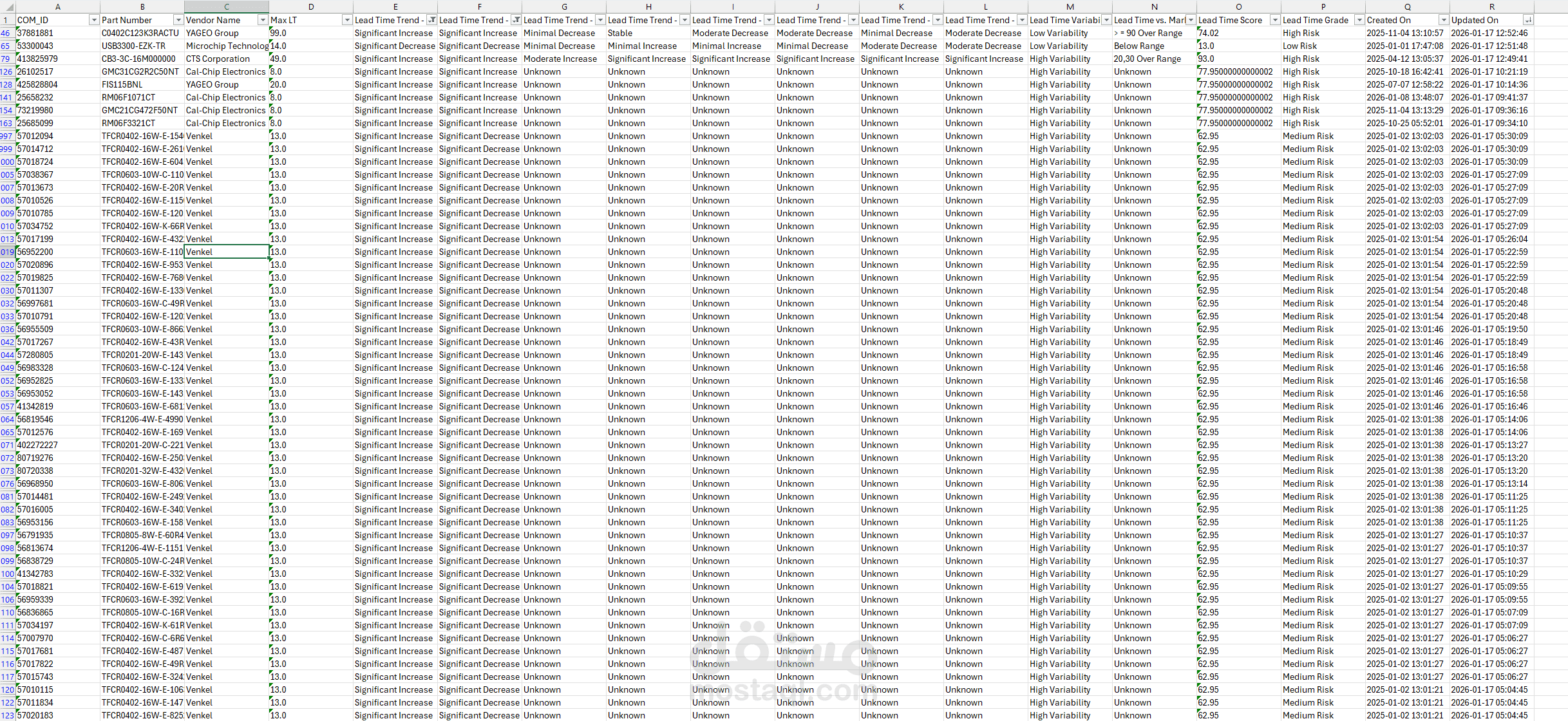Open the Created On filter dropdown
The image size is (1568, 721).
pos(1443,20)
